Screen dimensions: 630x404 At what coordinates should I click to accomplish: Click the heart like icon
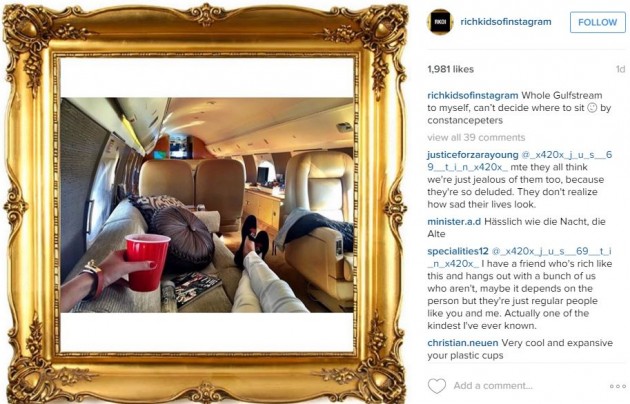click(x=437, y=386)
